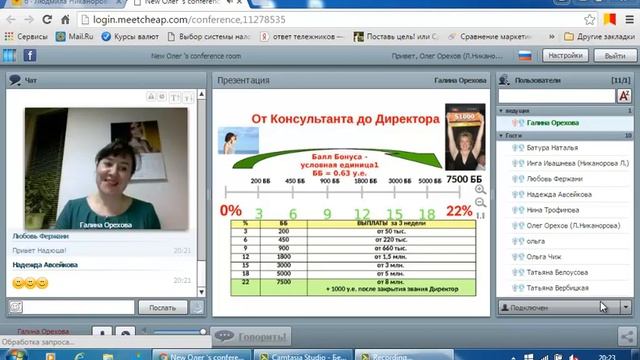Select user Нина Трофимова
Screen dimensions: 640x360
565,210
